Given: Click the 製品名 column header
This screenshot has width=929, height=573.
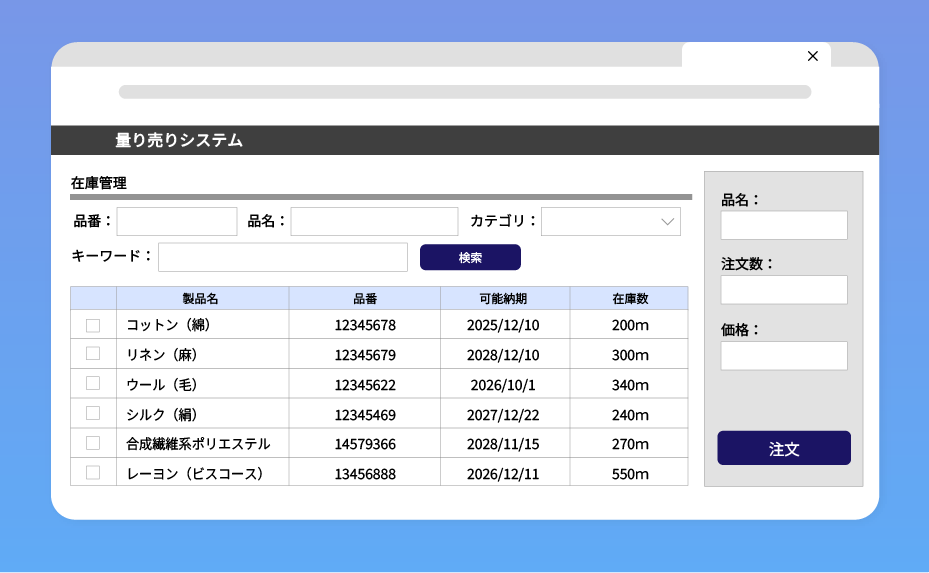Looking at the screenshot, I should click(201, 298).
